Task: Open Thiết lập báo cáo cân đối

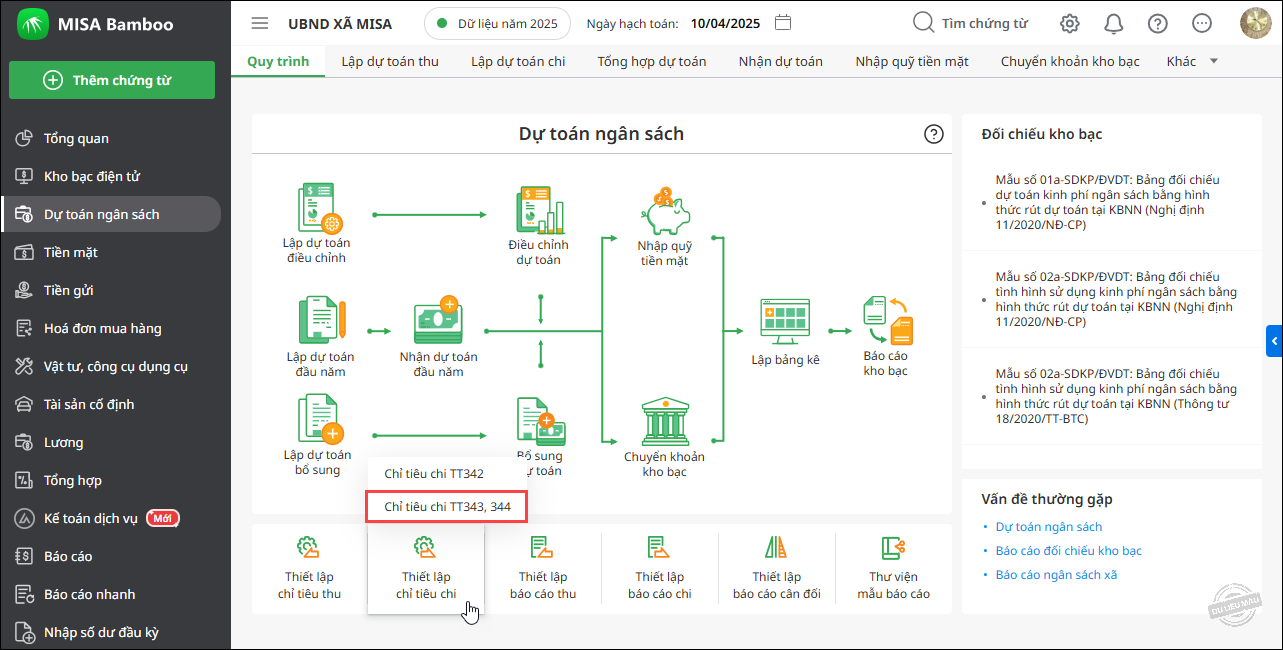Action: (777, 568)
